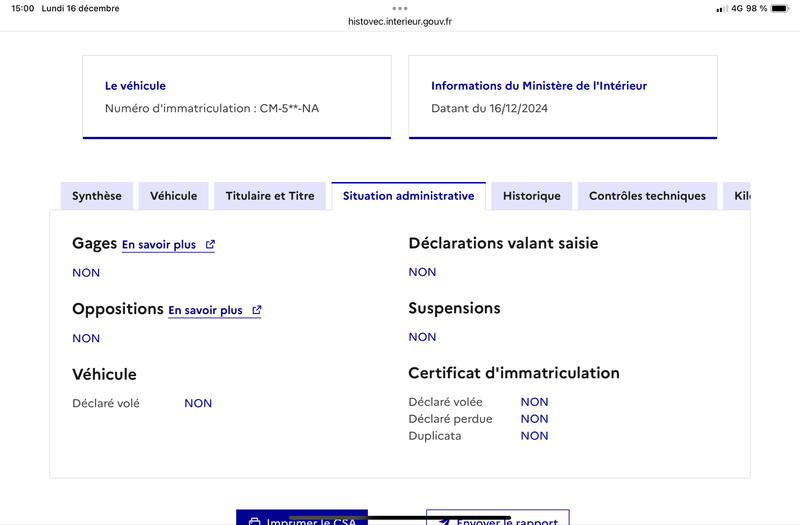
Task: Open Oppositions En savoir plus link
Action: pyautogui.click(x=214, y=310)
